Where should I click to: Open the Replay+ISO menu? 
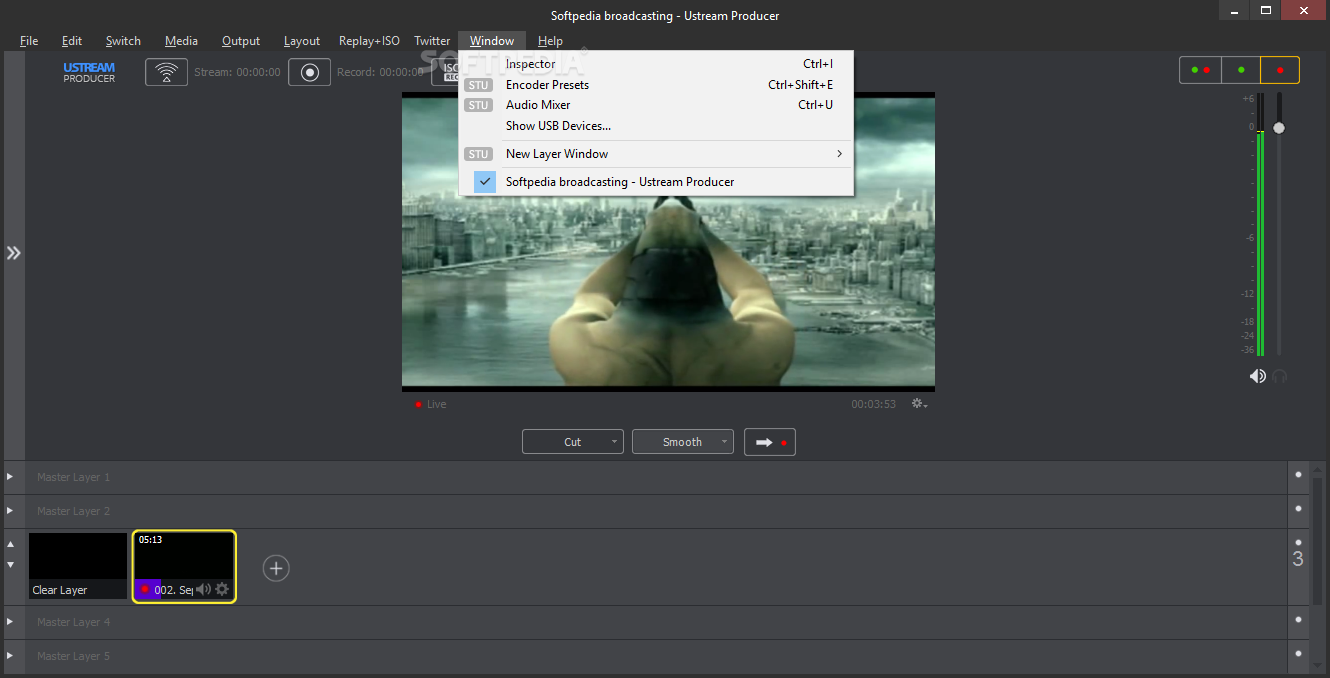point(369,41)
